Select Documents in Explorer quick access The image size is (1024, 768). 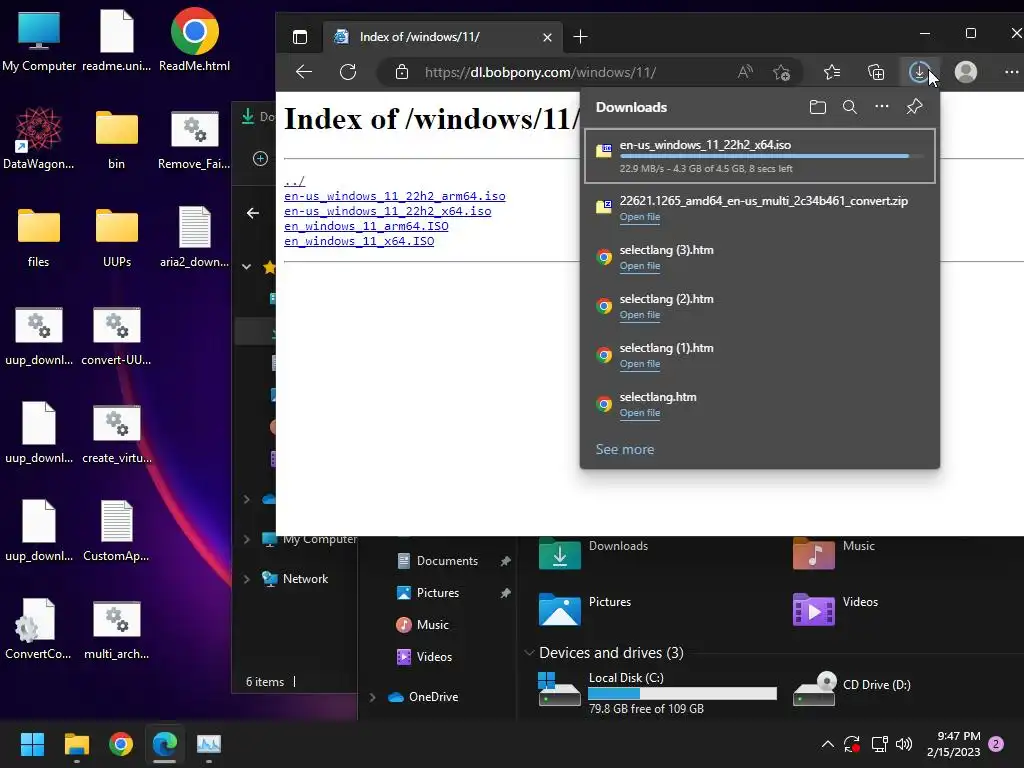pyautogui.click(x=447, y=560)
